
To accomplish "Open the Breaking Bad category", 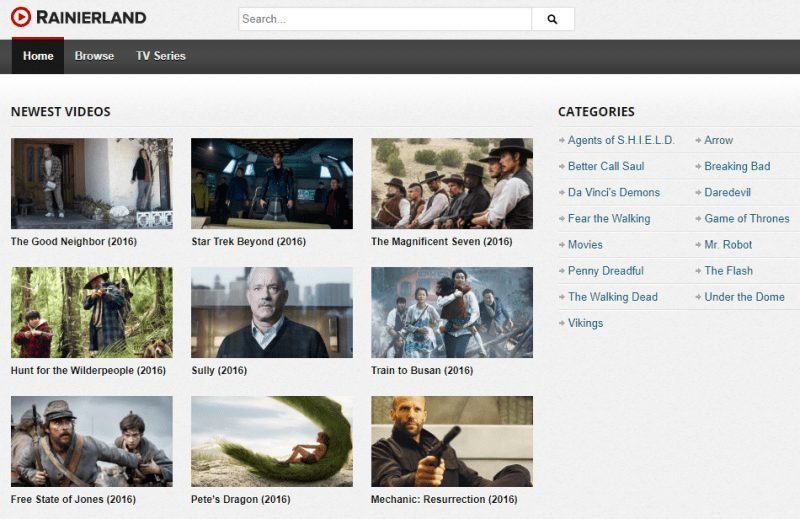I will 737,166.
